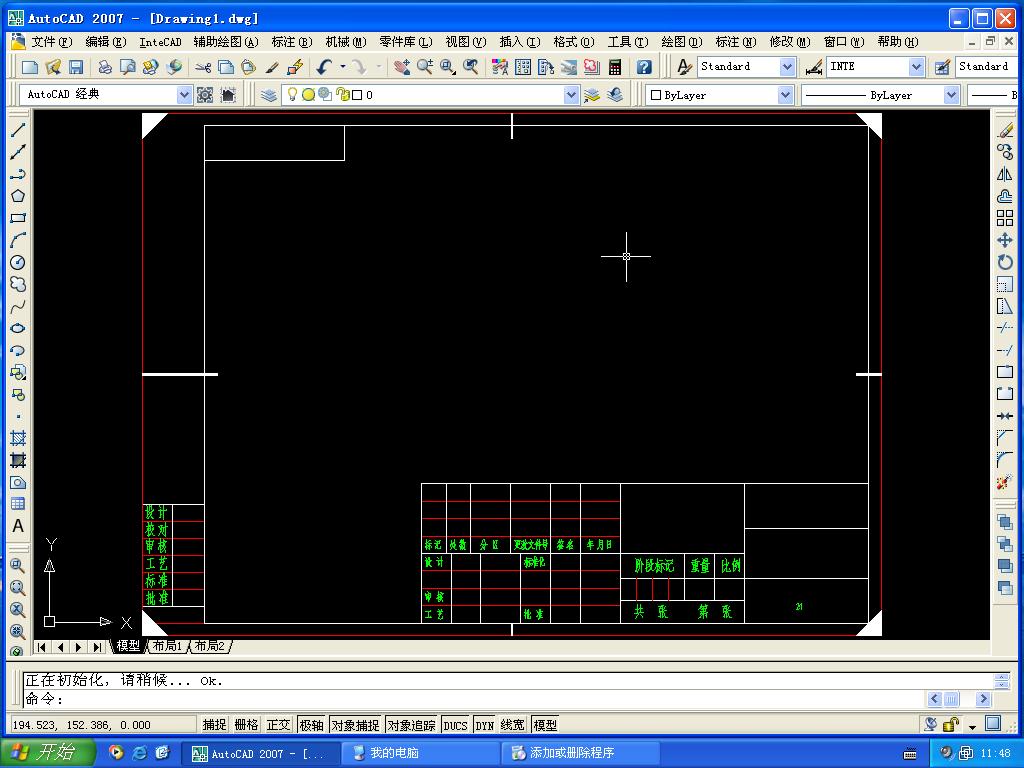Select the Ellipse tool

point(18,328)
